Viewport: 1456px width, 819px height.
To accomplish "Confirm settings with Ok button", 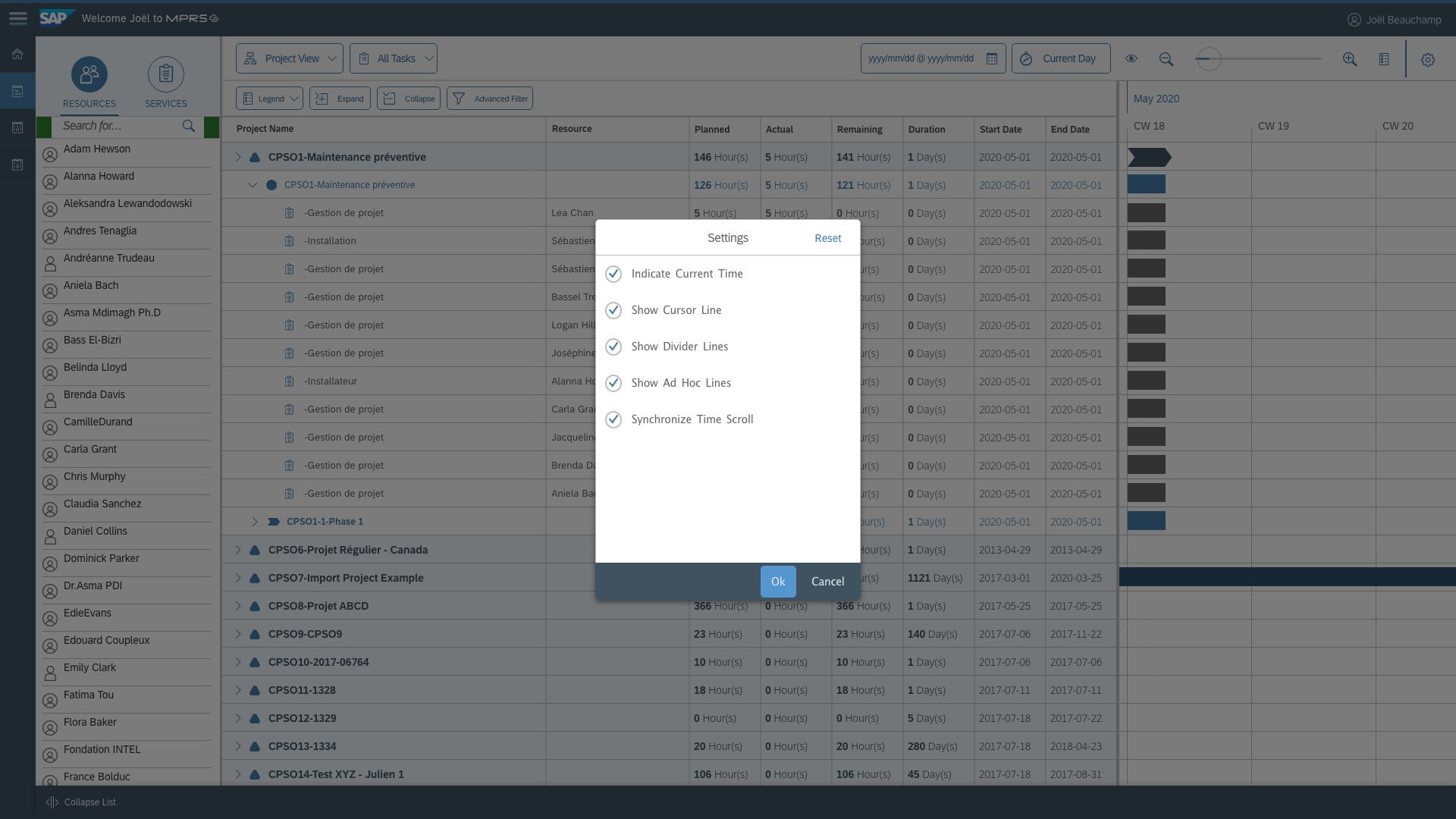I will 778,582.
